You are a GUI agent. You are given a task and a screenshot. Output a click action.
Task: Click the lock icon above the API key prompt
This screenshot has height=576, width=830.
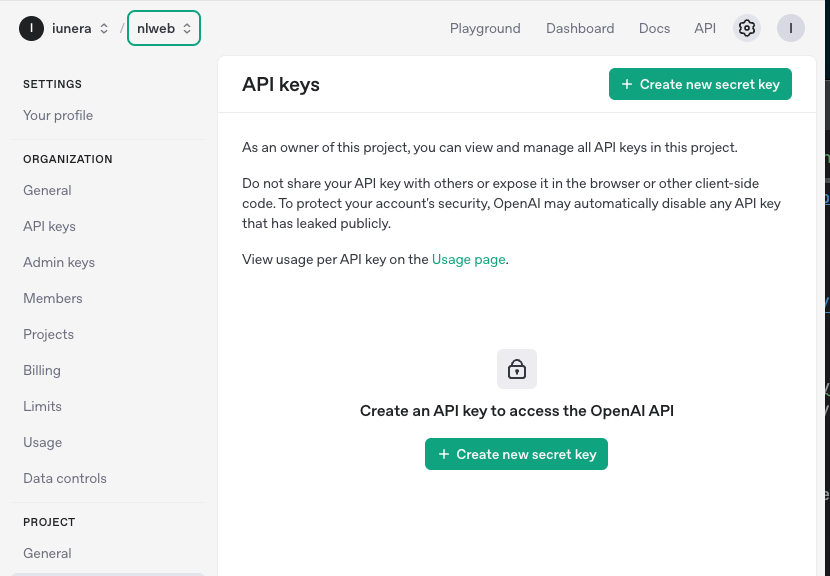(x=517, y=369)
